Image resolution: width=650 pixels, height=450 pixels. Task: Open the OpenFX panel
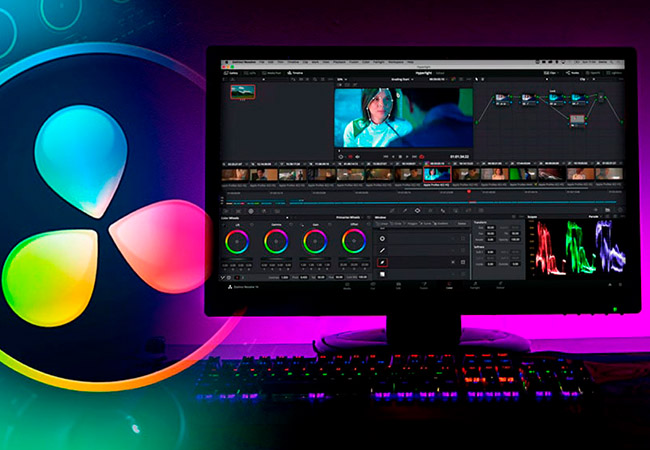pos(593,73)
